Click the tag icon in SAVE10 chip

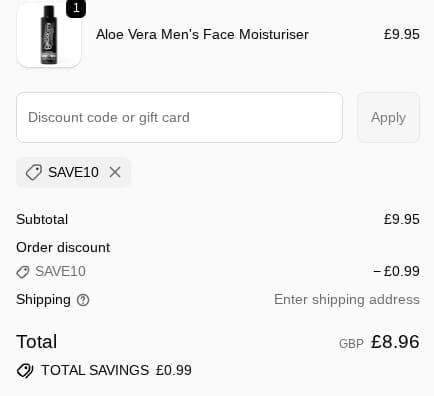[x=34, y=172]
